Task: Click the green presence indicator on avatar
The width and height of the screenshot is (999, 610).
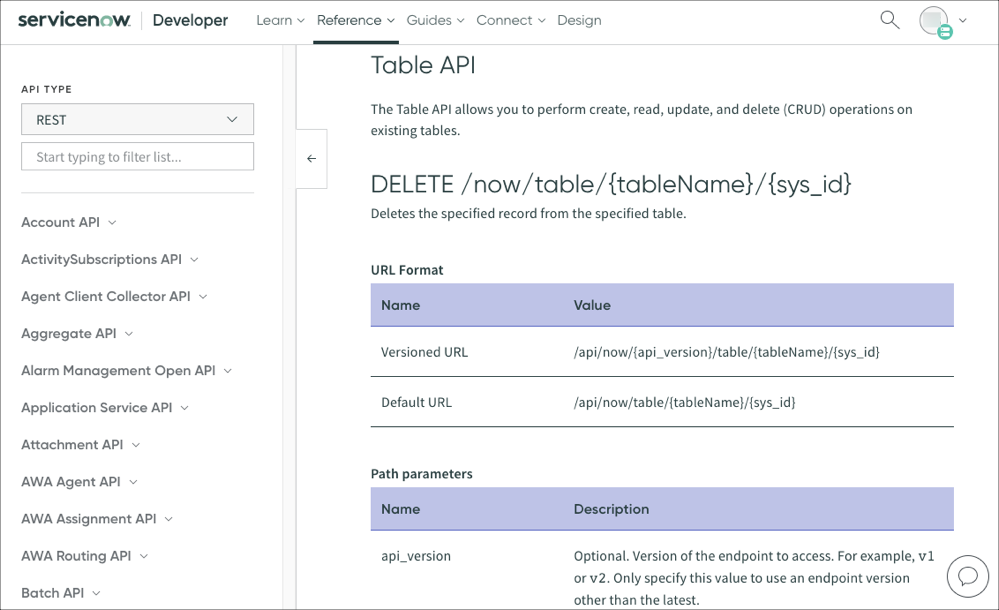Action: (x=944, y=31)
